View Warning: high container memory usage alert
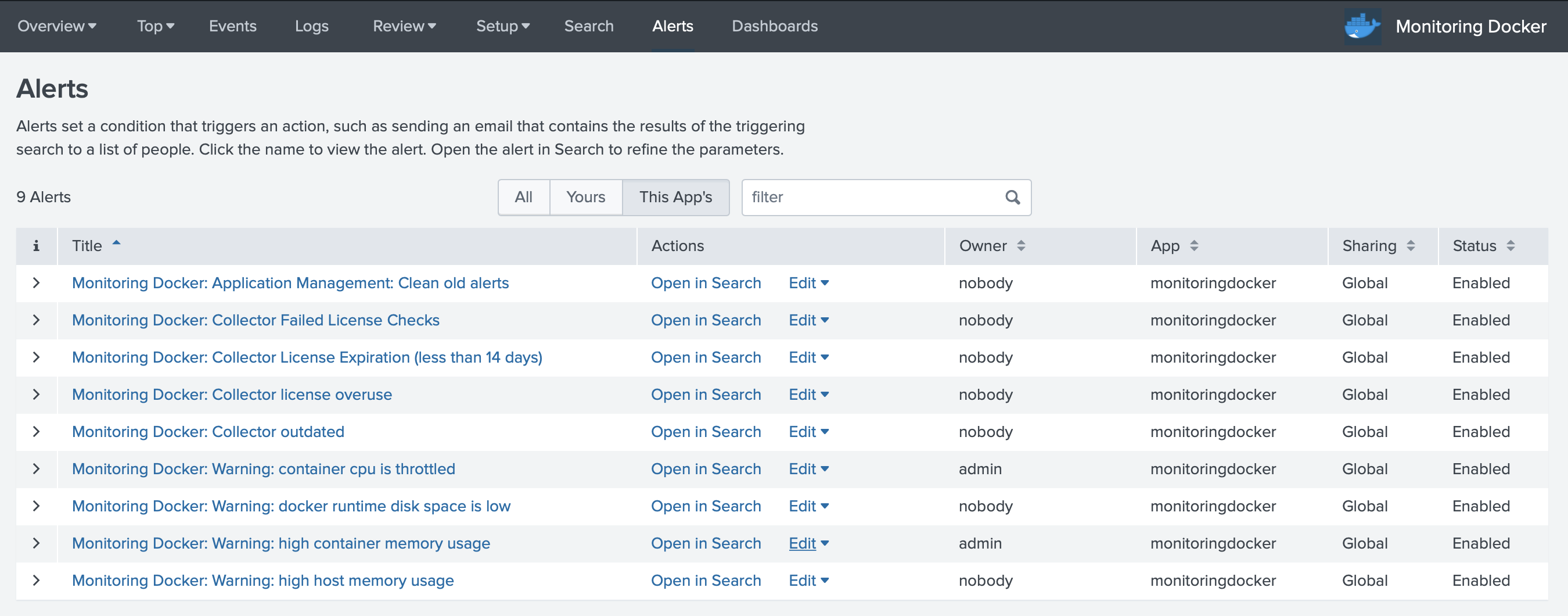 [280, 543]
